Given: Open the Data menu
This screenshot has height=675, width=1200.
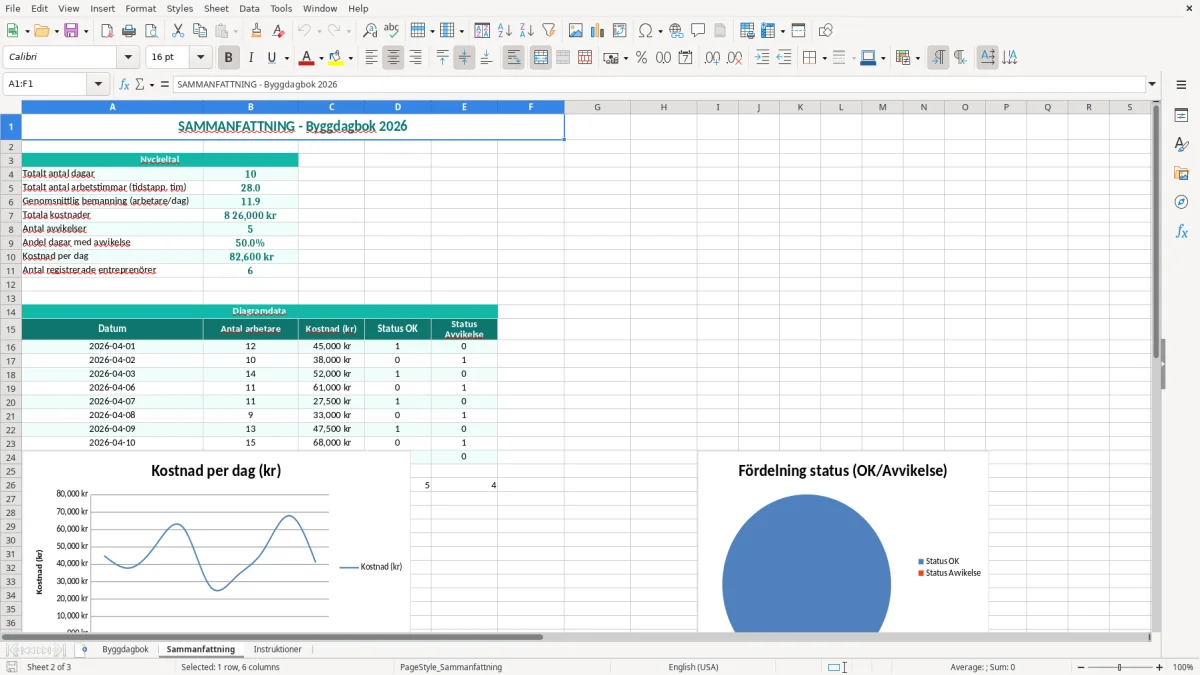Looking at the screenshot, I should [249, 8].
